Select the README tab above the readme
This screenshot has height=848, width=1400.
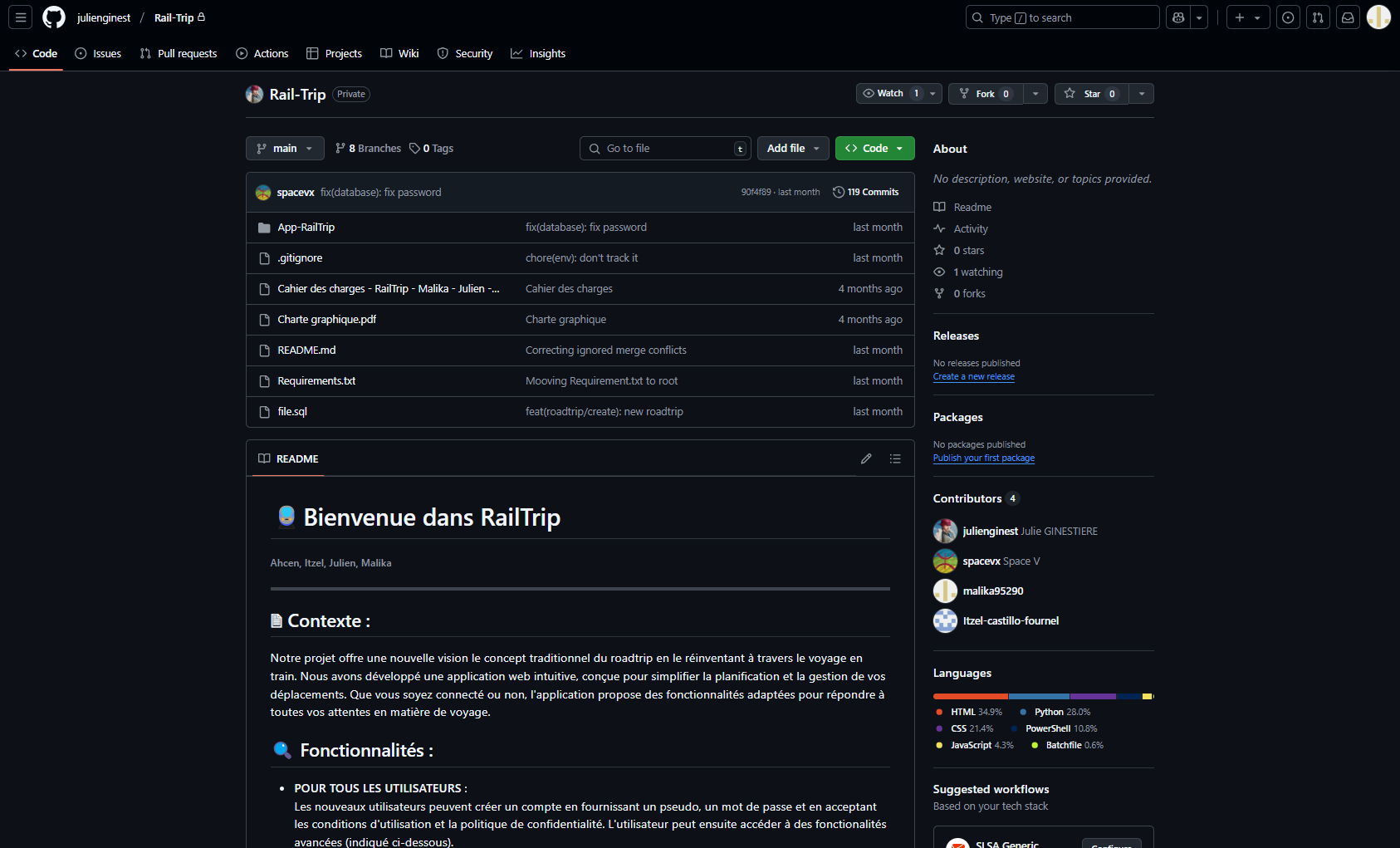288,458
